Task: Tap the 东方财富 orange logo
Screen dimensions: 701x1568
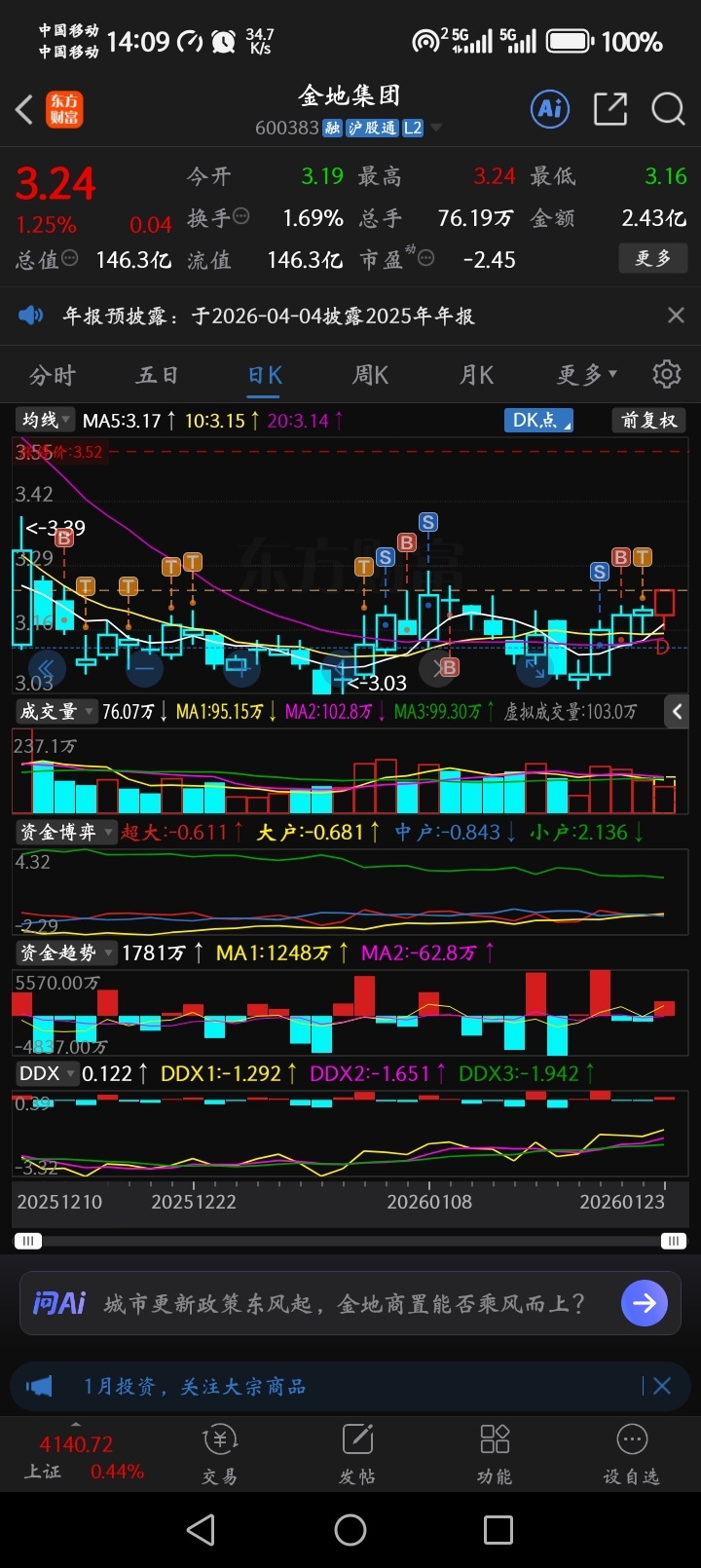Action: click(65, 109)
